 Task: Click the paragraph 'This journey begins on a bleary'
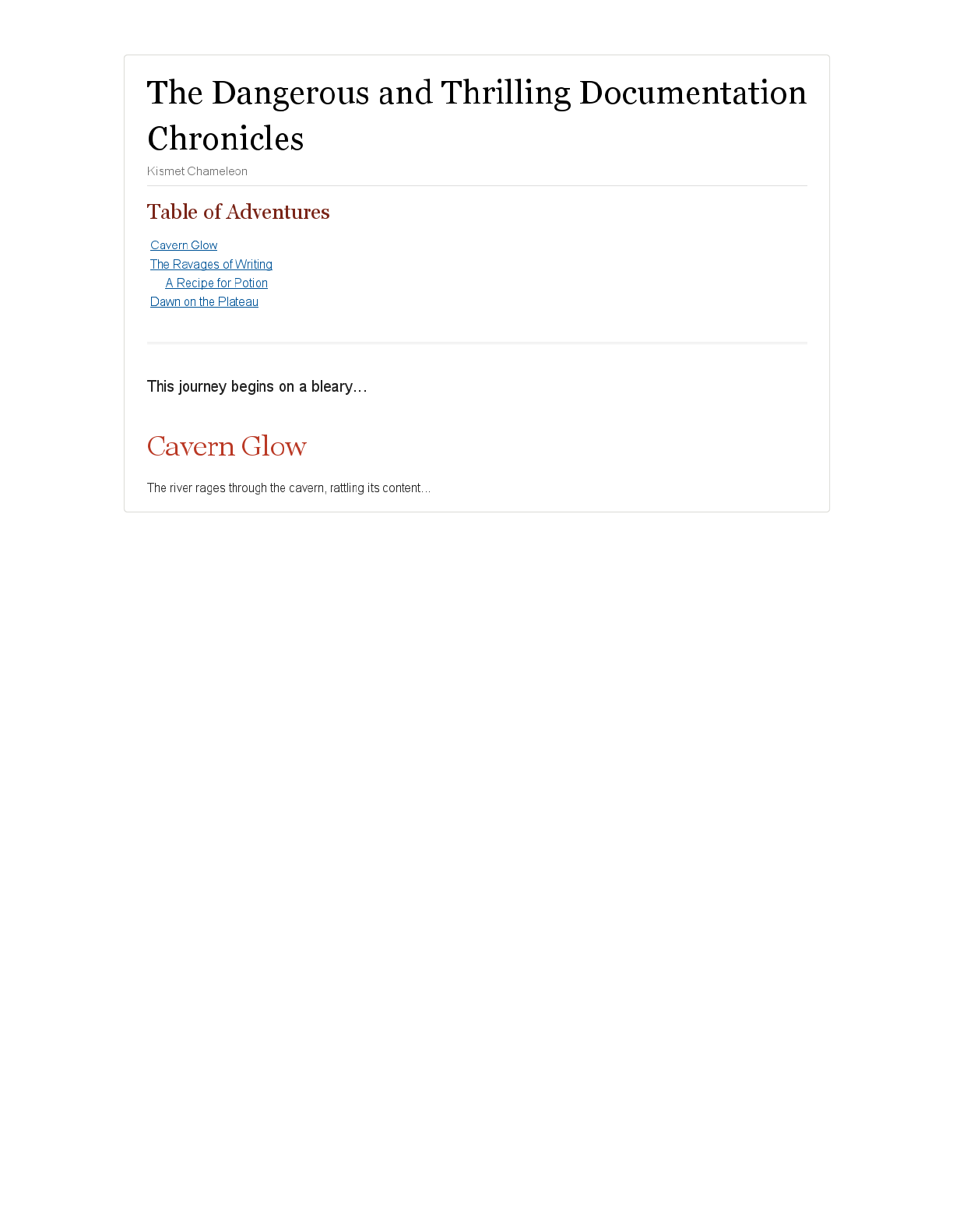(257, 386)
